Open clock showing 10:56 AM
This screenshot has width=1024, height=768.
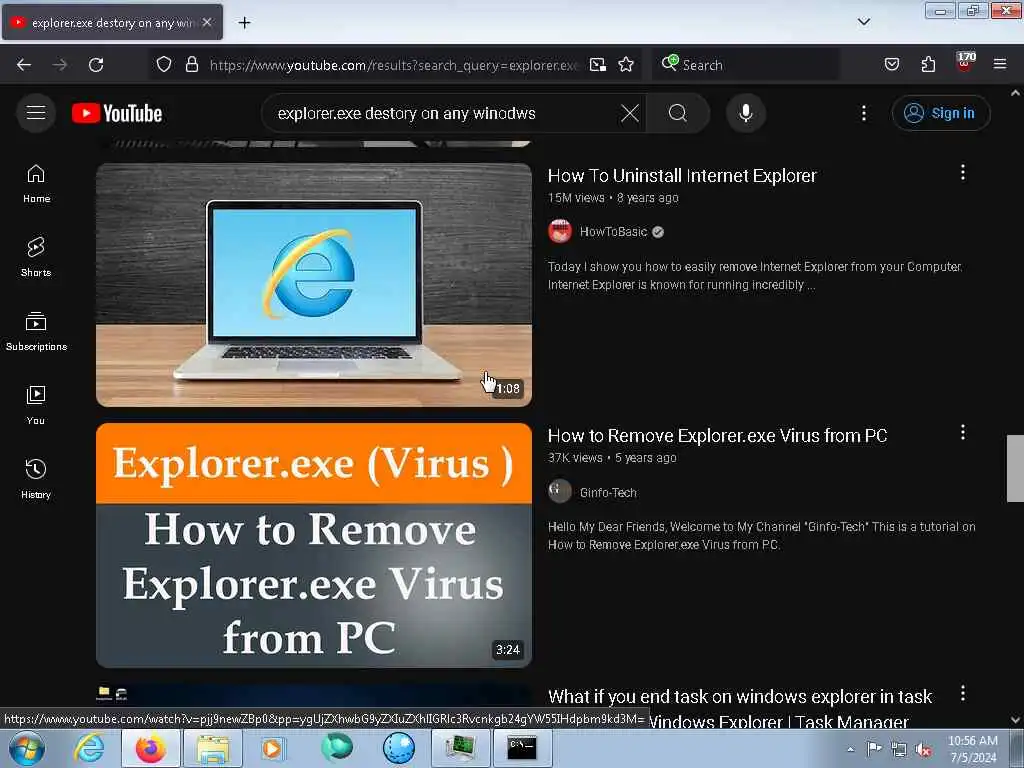pos(972,749)
